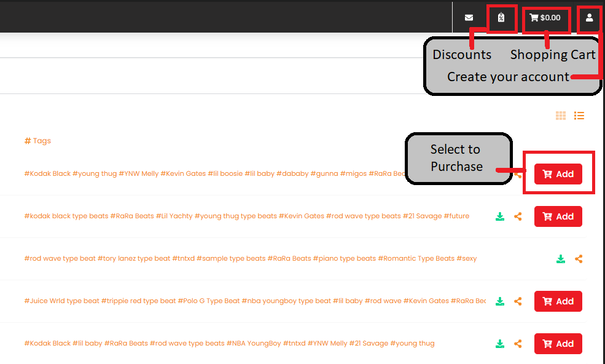The height and width of the screenshot is (364, 605).
Task: Open the #sample type beats tag
Action: click(231, 259)
